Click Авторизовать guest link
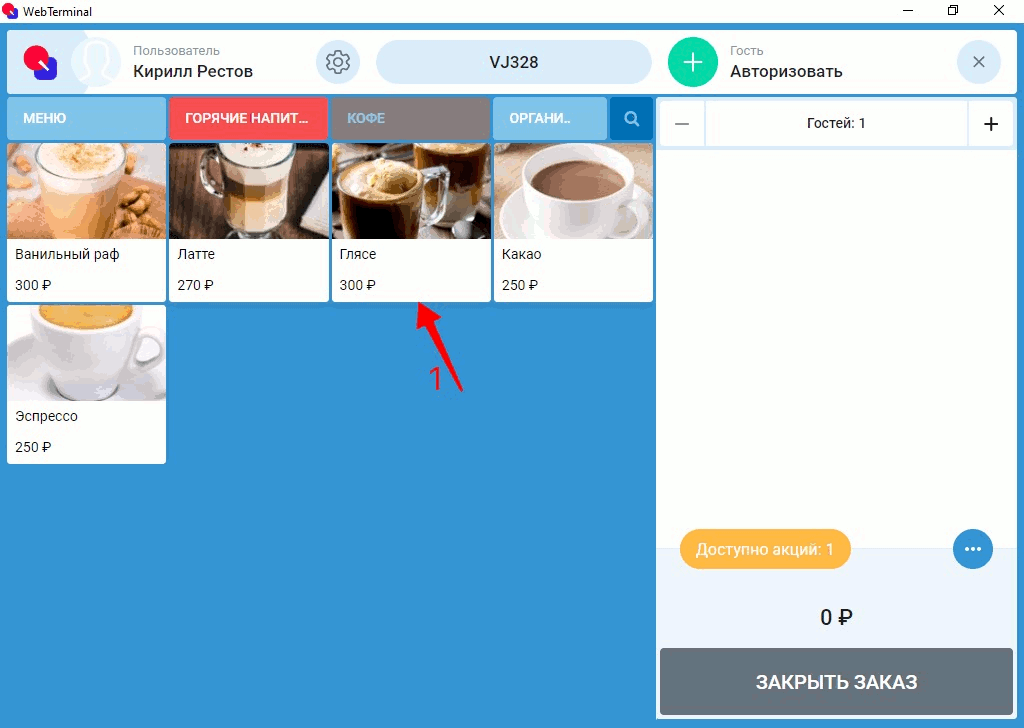1024x728 pixels. [786, 71]
